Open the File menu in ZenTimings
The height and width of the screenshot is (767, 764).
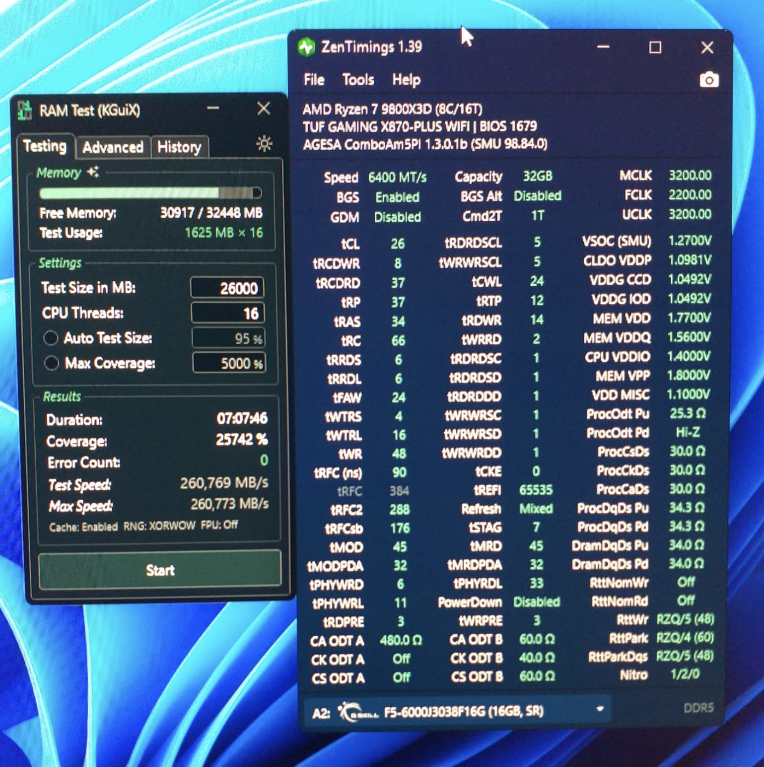[x=314, y=80]
